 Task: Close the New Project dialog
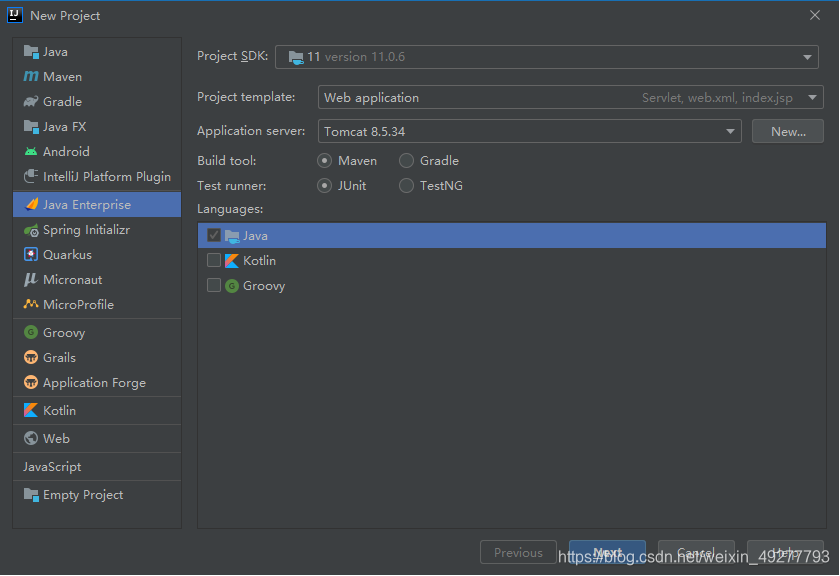[x=815, y=15]
